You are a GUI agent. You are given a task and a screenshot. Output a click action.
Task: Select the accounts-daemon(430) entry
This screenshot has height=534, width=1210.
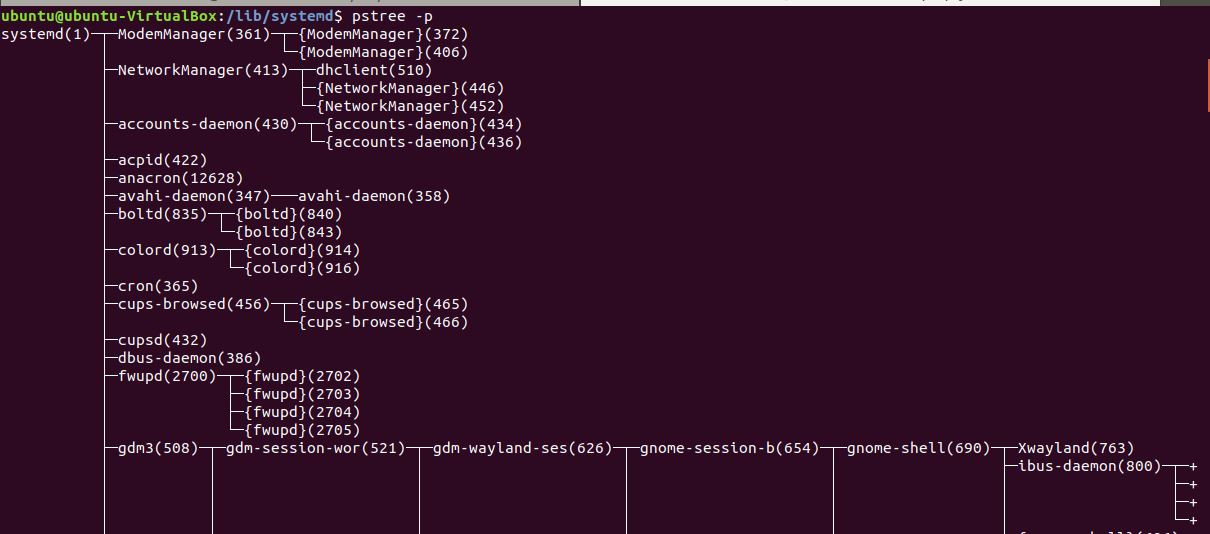(x=207, y=125)
